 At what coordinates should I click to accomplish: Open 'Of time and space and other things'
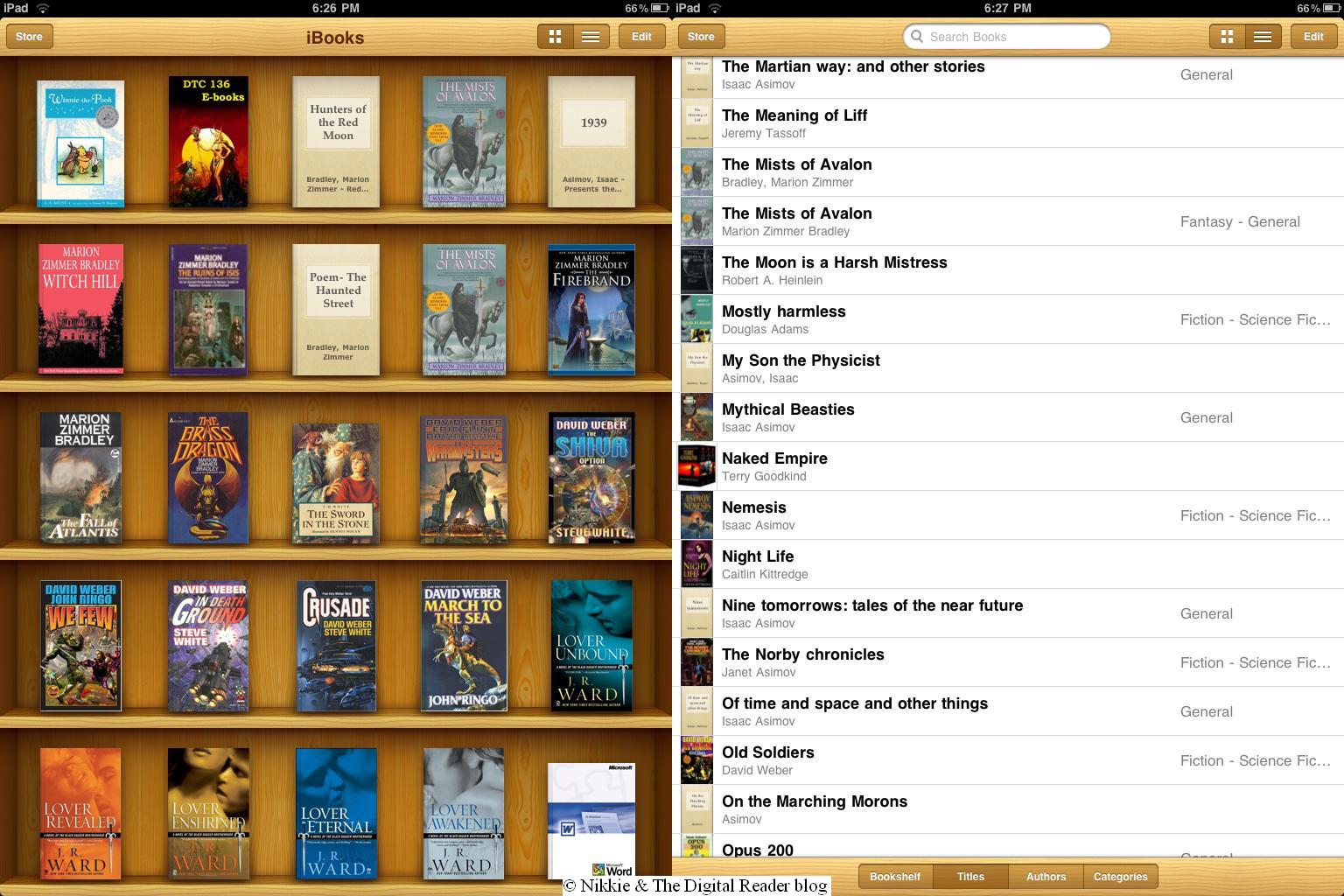pos(1008,711)
